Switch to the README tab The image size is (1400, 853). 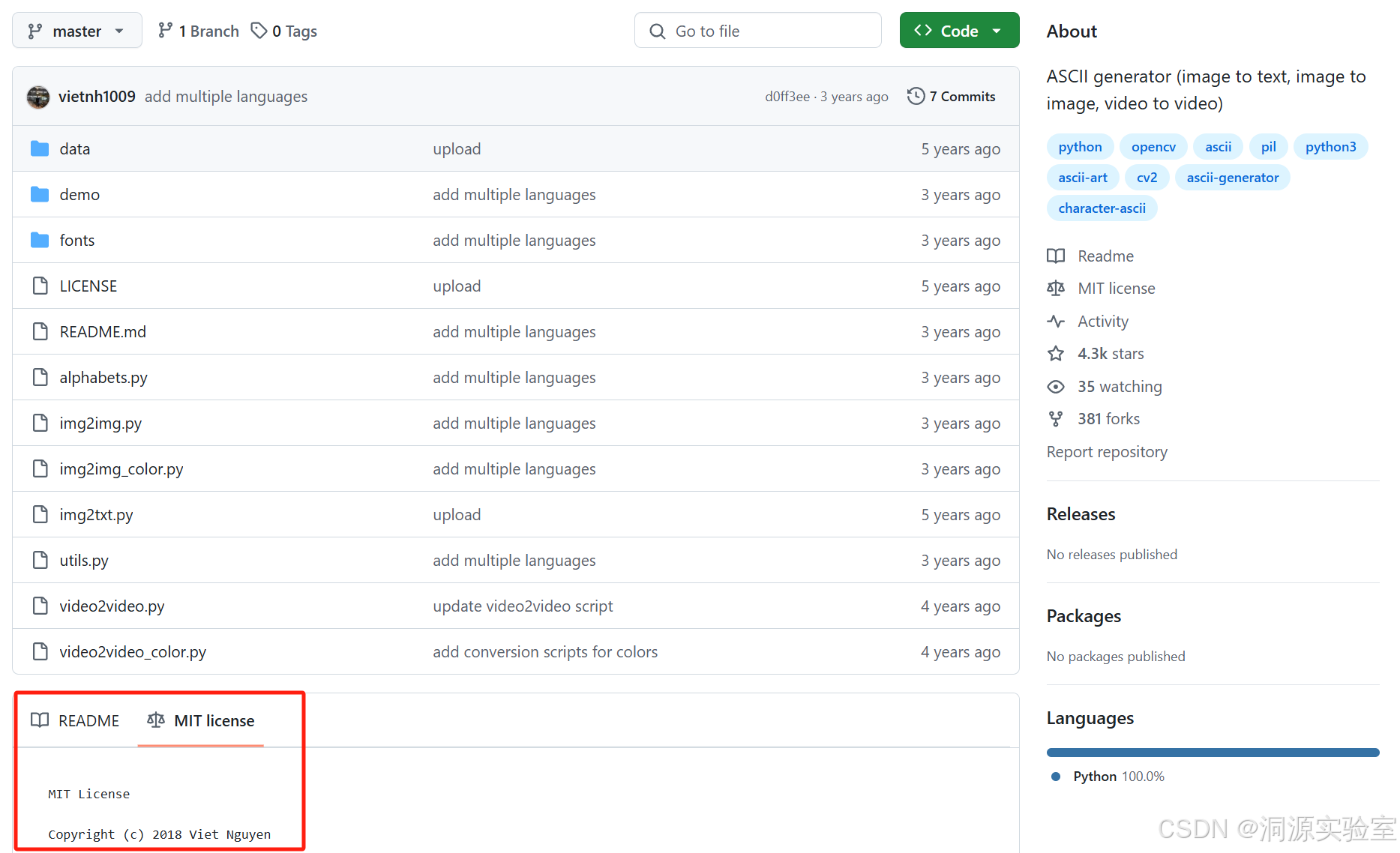pos(75,721)
